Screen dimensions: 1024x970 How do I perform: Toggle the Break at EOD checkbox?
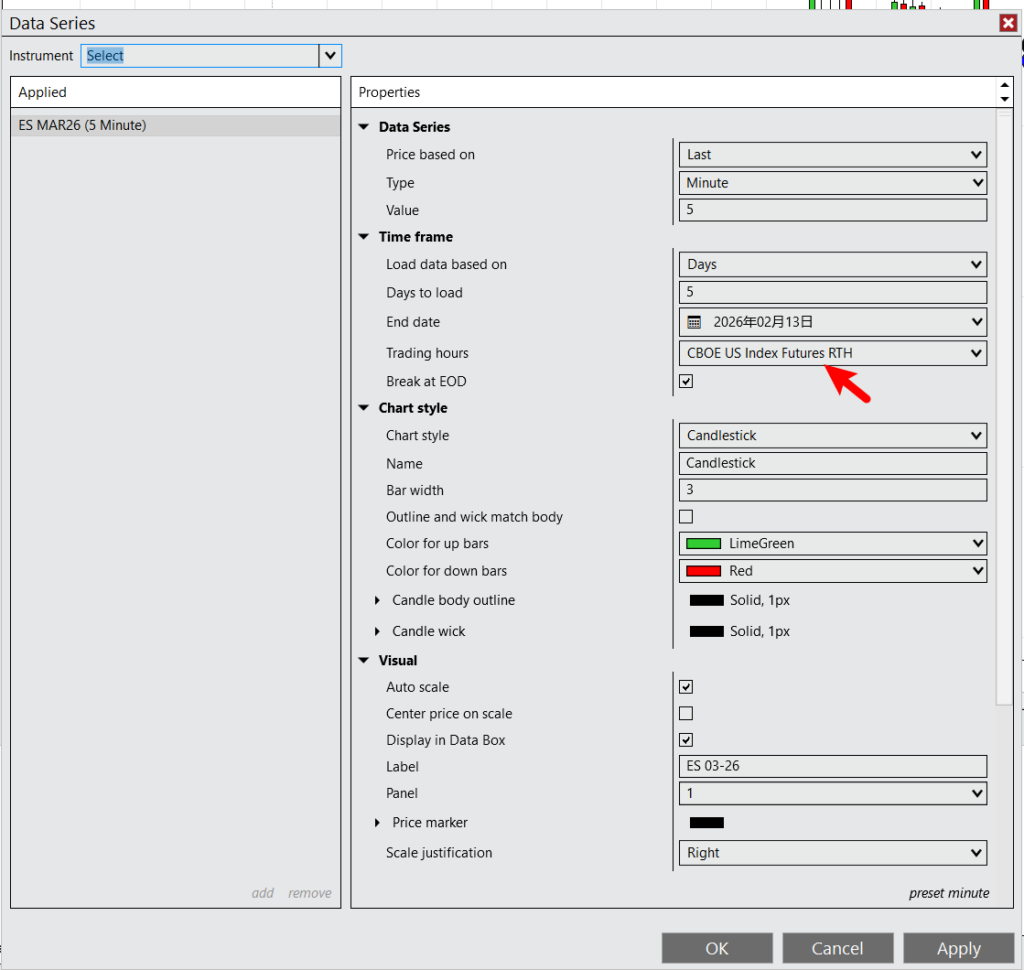pos(686,381)
